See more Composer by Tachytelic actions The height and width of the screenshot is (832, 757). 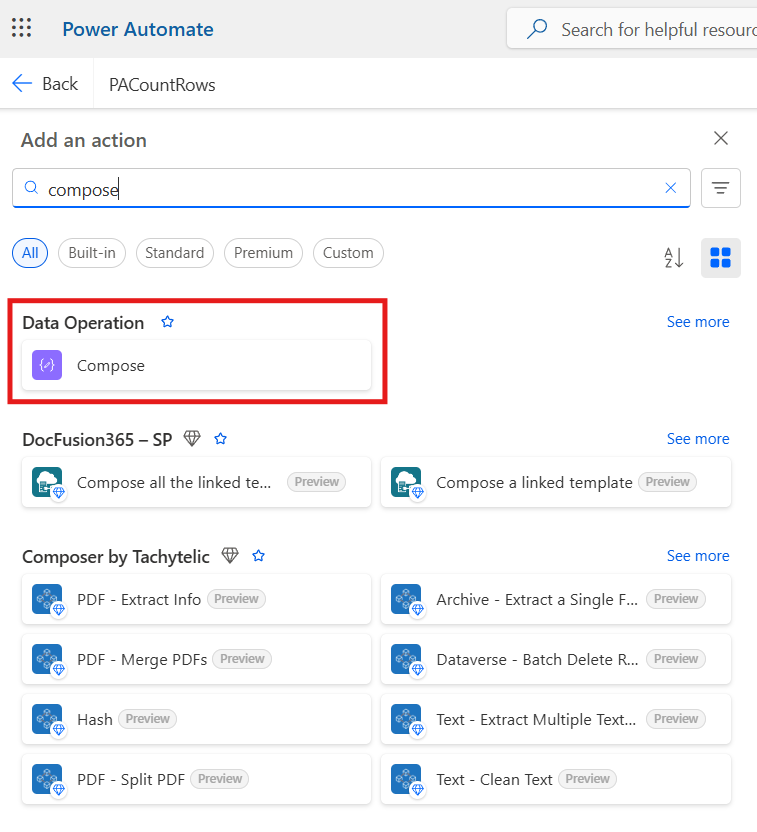[698, 556]
